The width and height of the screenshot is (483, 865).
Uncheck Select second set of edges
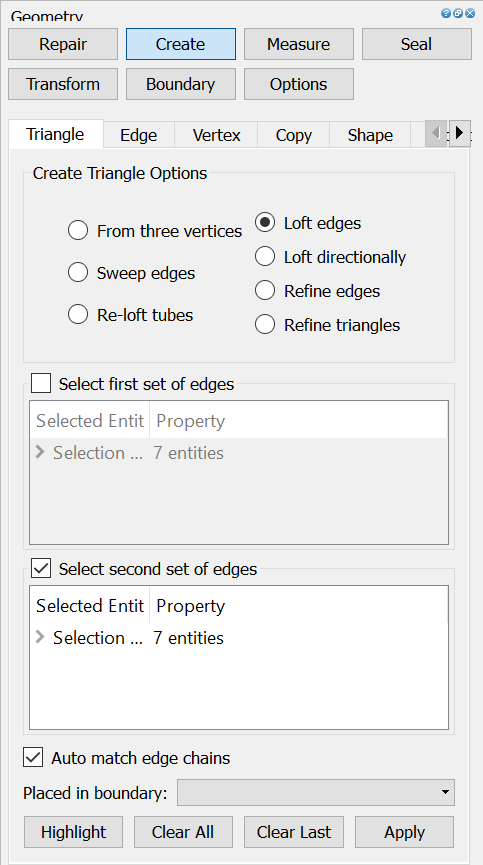pyautogui.click(x=41, y=568)
